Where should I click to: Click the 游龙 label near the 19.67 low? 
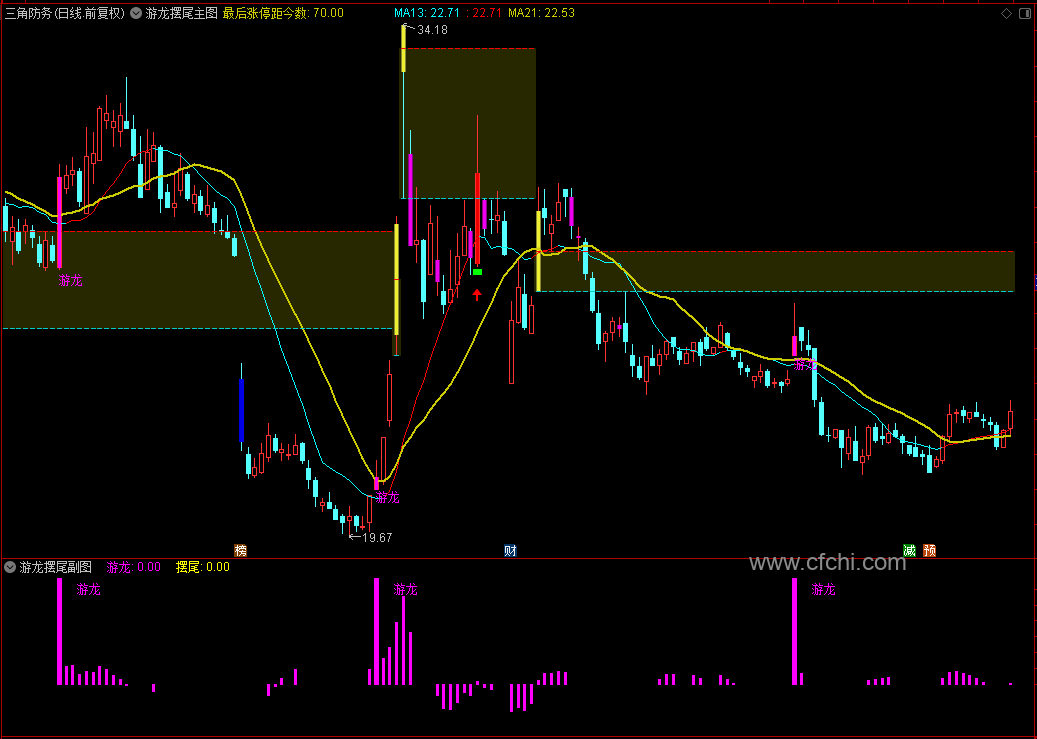click(x=388, y=498)
